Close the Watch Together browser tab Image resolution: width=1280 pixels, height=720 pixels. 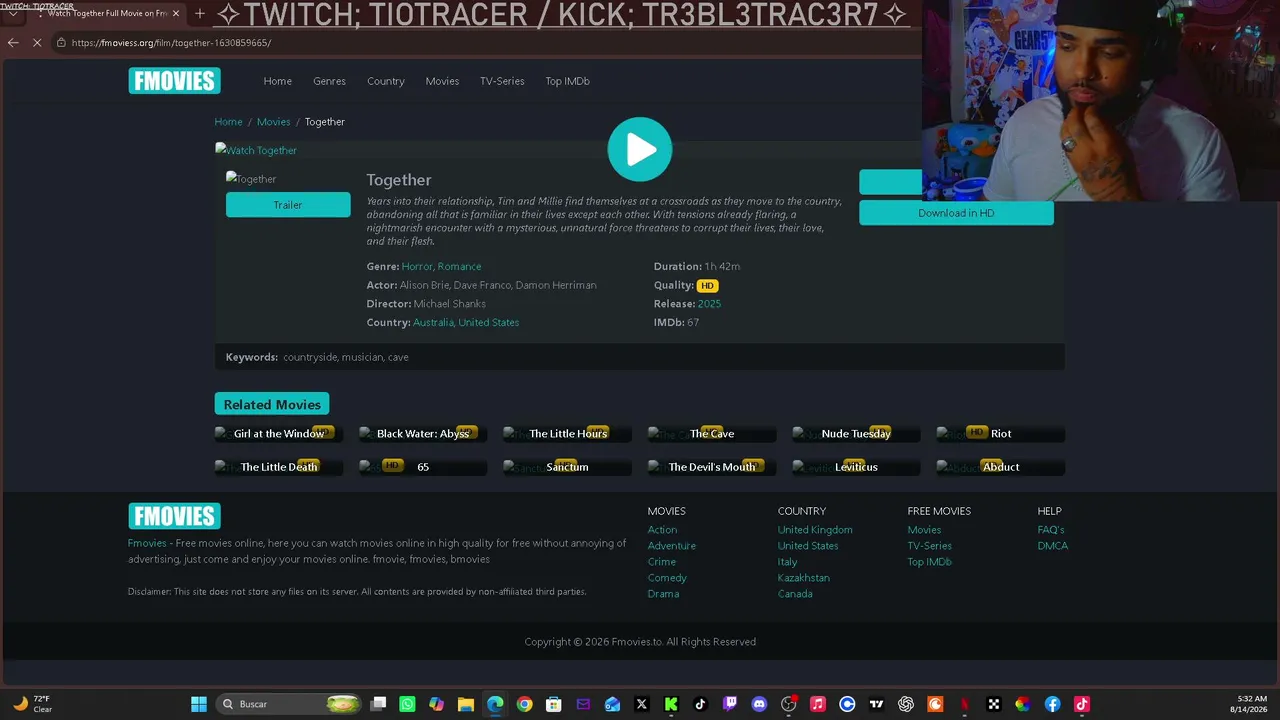point(177,14)
